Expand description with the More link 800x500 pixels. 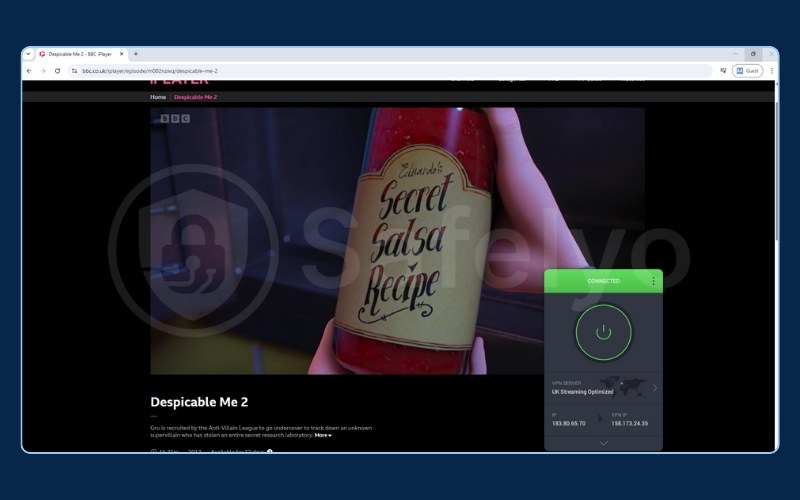coord(323,435)
